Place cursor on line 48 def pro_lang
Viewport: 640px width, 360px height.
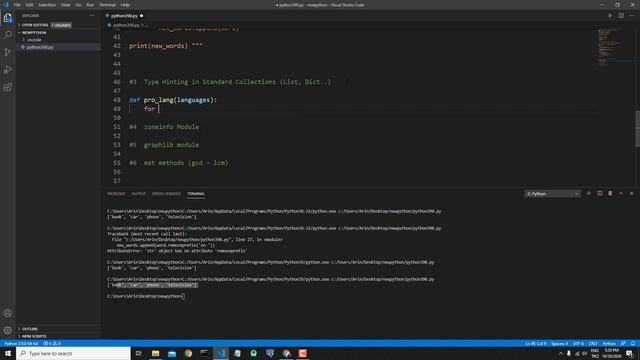(x=173, y=100)
